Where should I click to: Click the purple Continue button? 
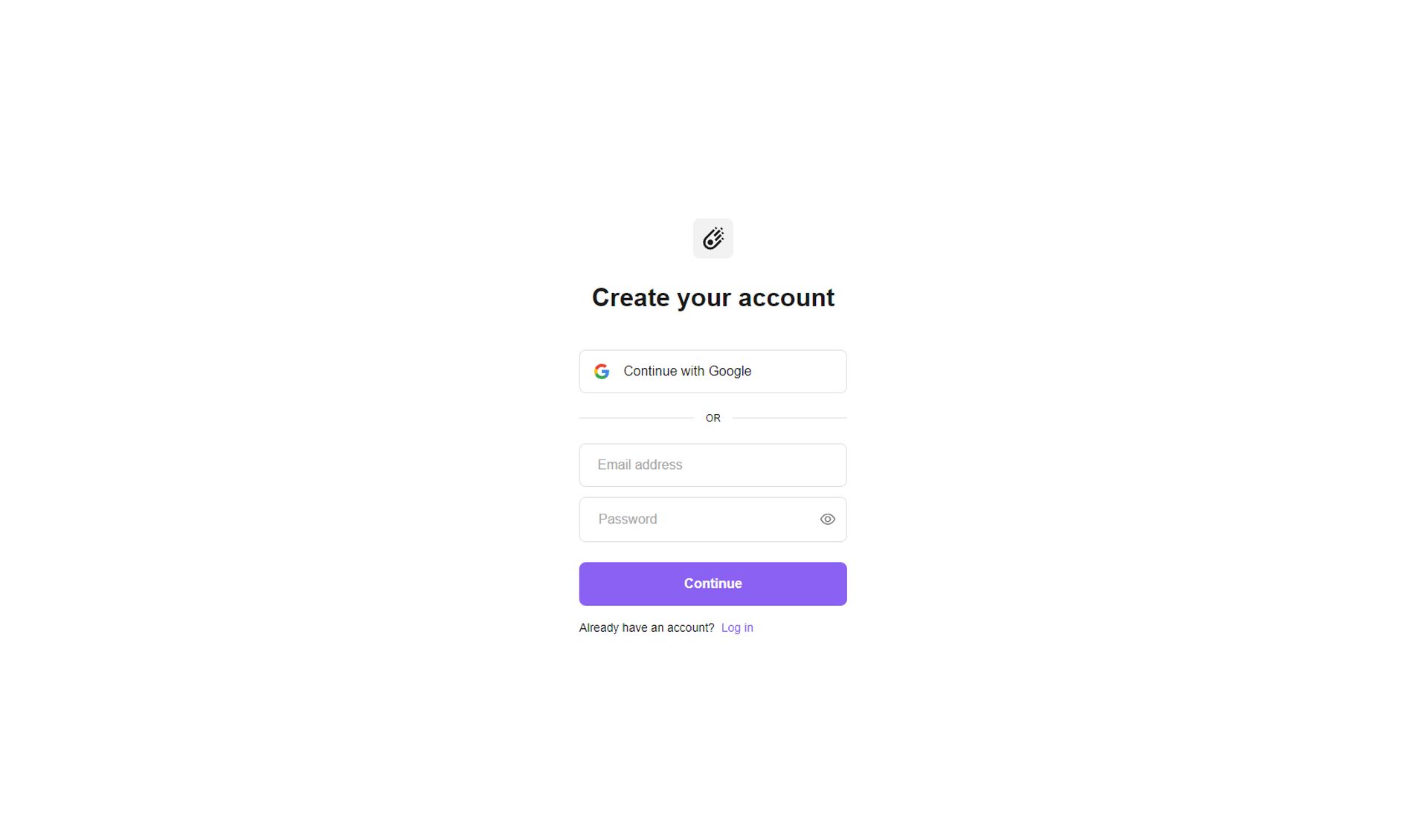[713, 583]
